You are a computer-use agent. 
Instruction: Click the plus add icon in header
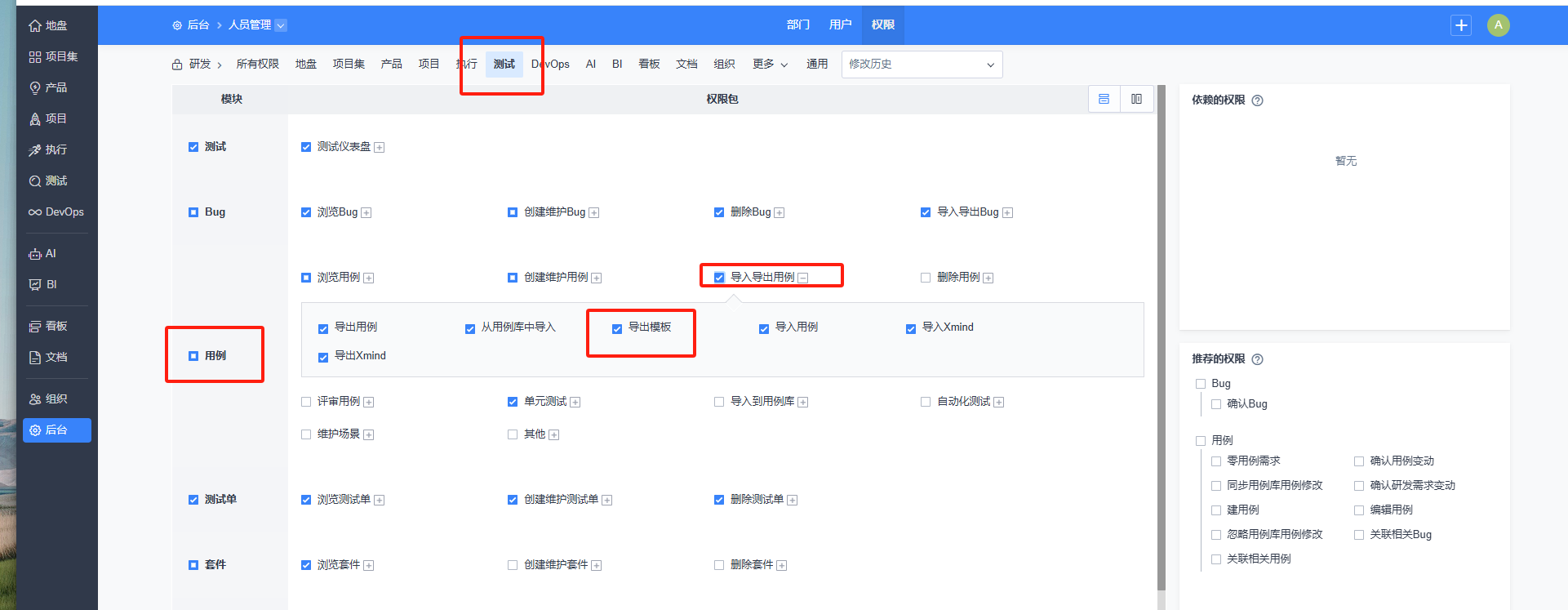pyautogui.click(x=1460, y=25)
